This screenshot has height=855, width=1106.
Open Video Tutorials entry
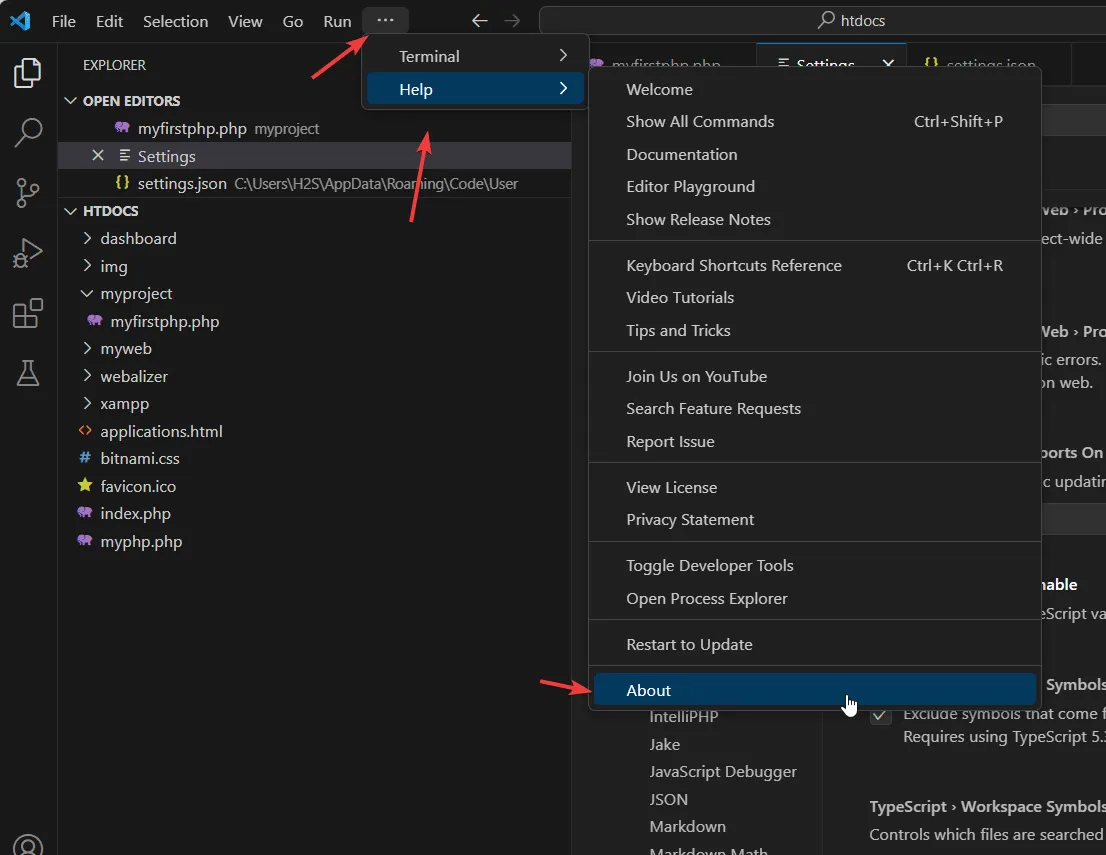click(x=815, y=297)
